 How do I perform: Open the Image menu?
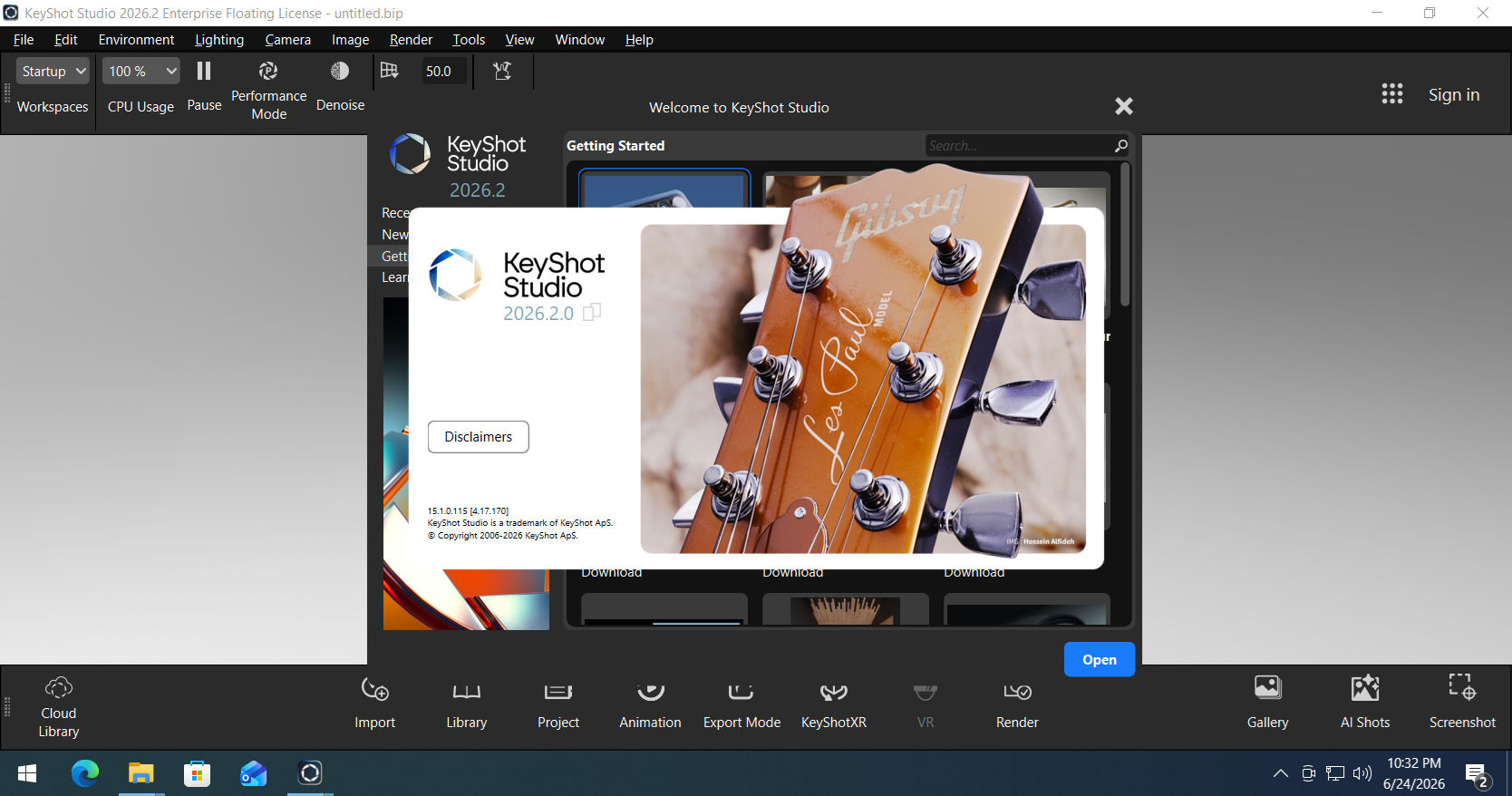350,40
